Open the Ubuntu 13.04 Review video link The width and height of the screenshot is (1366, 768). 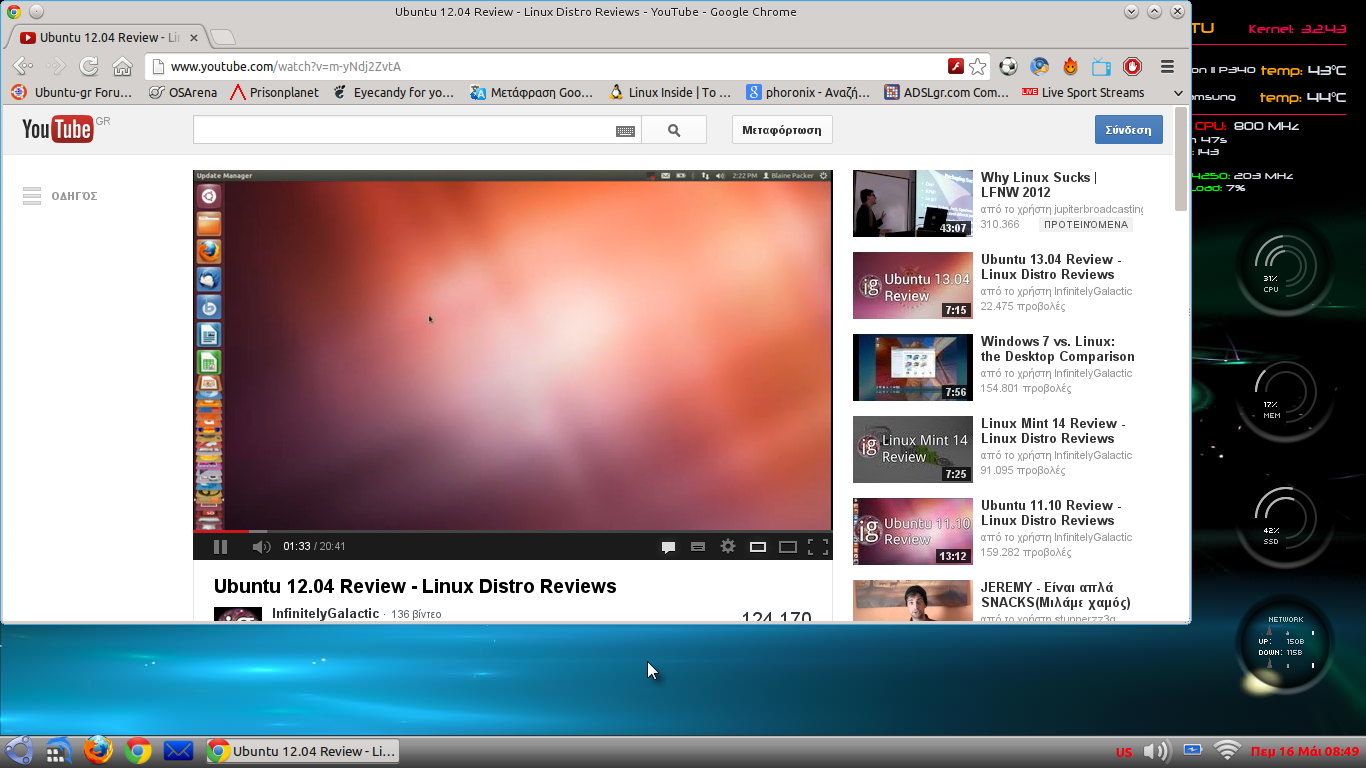click(x=1050, y=267)
